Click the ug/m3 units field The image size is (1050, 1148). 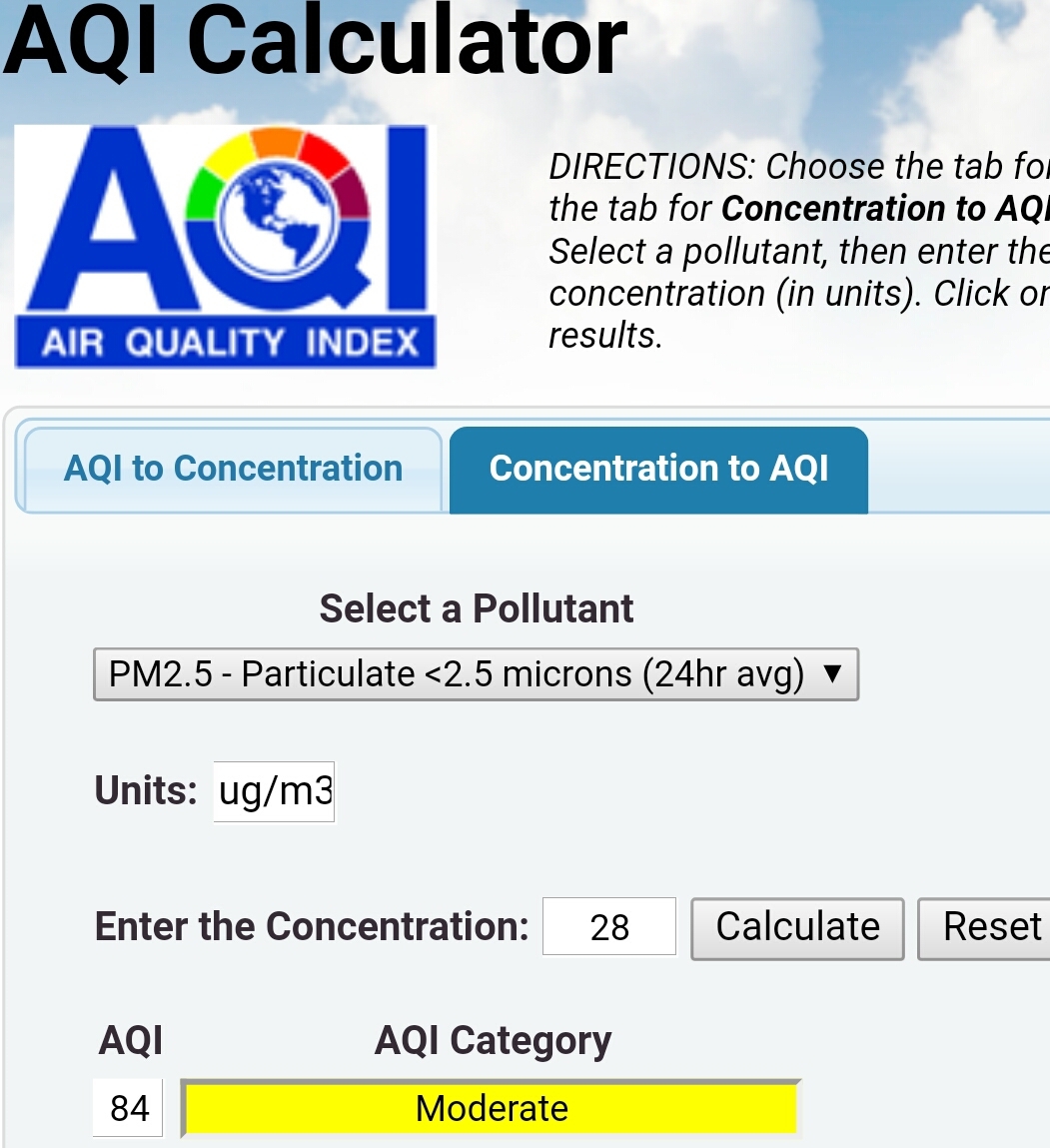coord(274,791)
